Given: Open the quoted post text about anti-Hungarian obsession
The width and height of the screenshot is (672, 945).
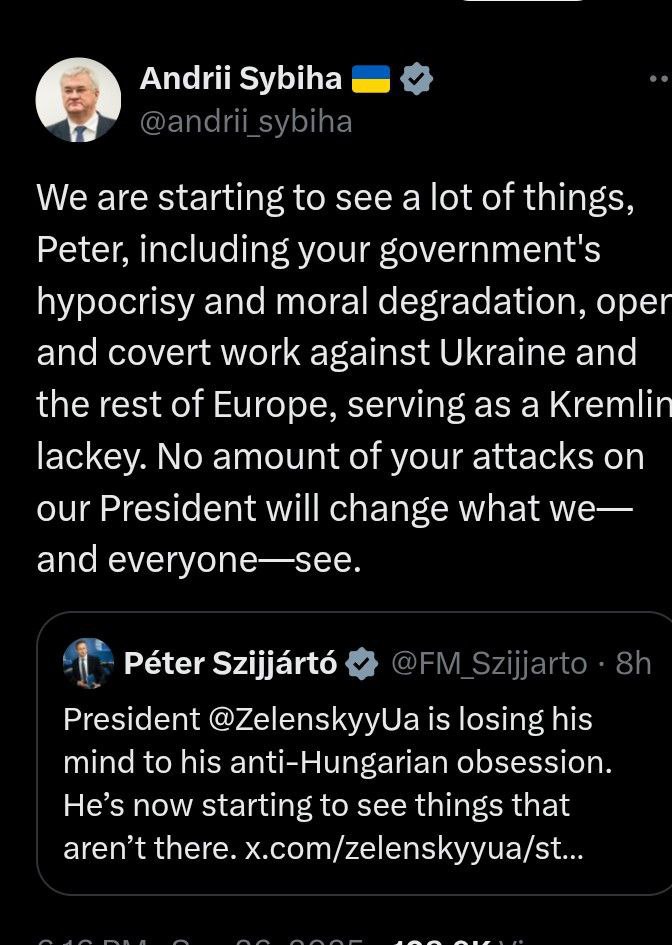Looking at the screenshot, I should point(338,783).
